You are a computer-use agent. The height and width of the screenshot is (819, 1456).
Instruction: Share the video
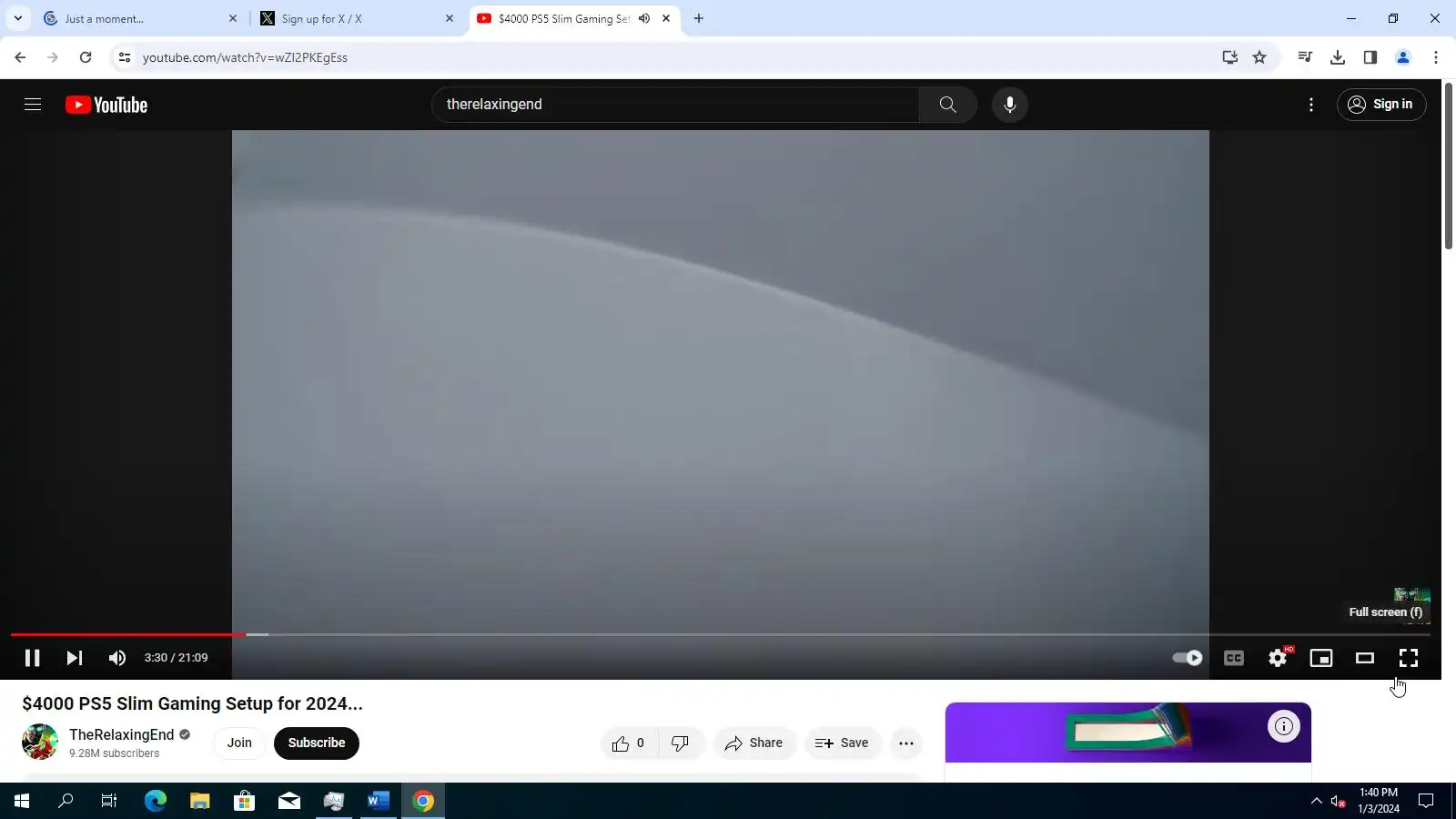[754, 743]
